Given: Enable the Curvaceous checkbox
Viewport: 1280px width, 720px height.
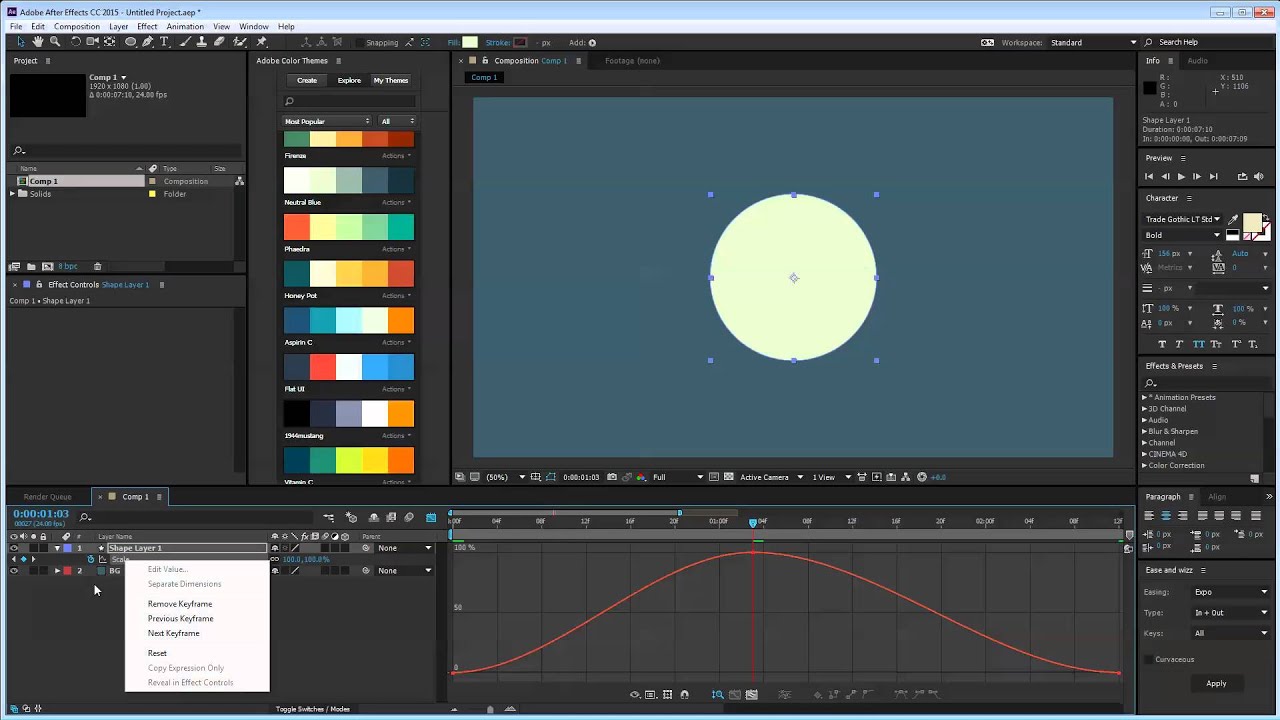Looking at the screenshot, I should 1149,659.
